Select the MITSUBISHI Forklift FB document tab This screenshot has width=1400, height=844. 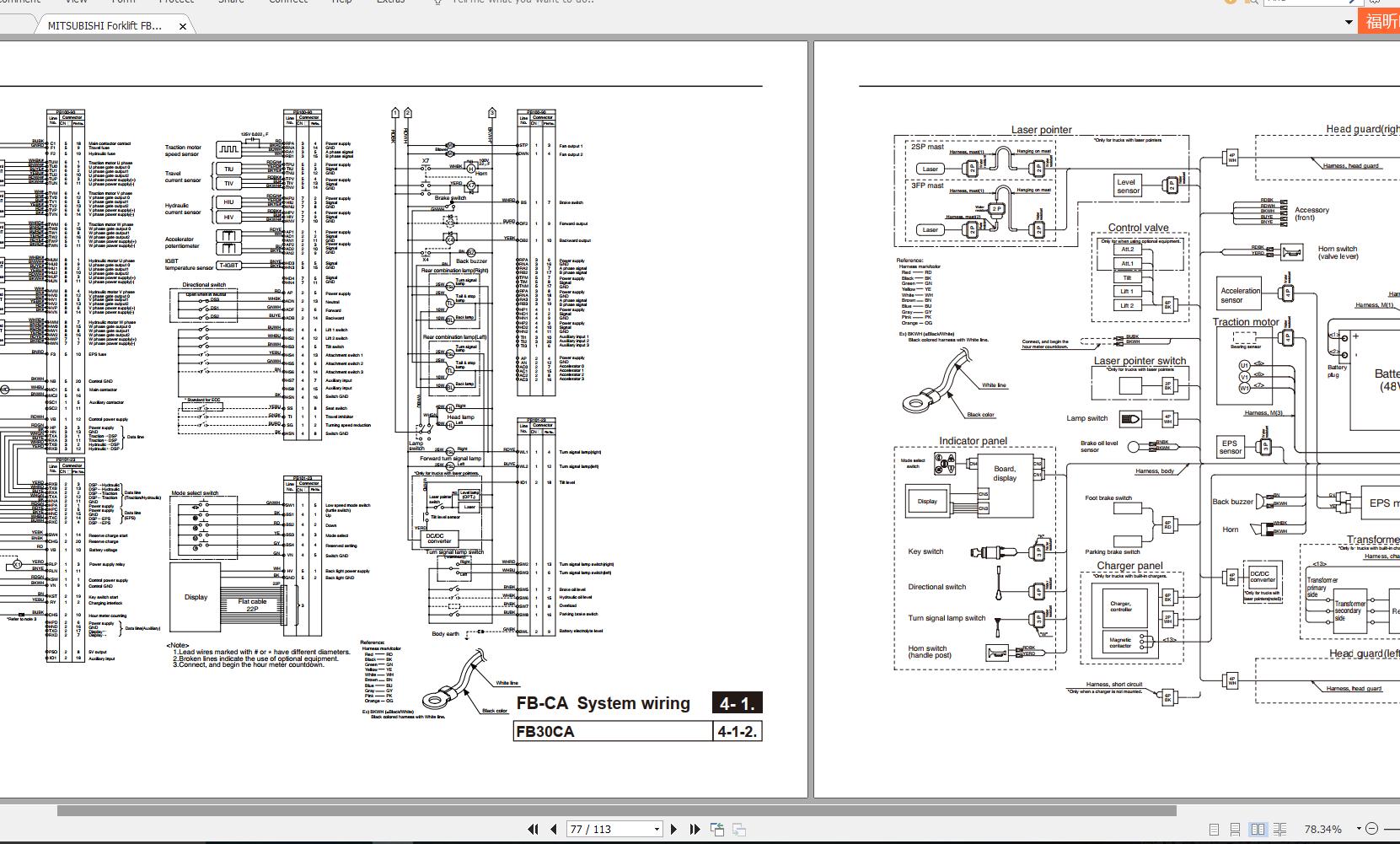(105, 26)
